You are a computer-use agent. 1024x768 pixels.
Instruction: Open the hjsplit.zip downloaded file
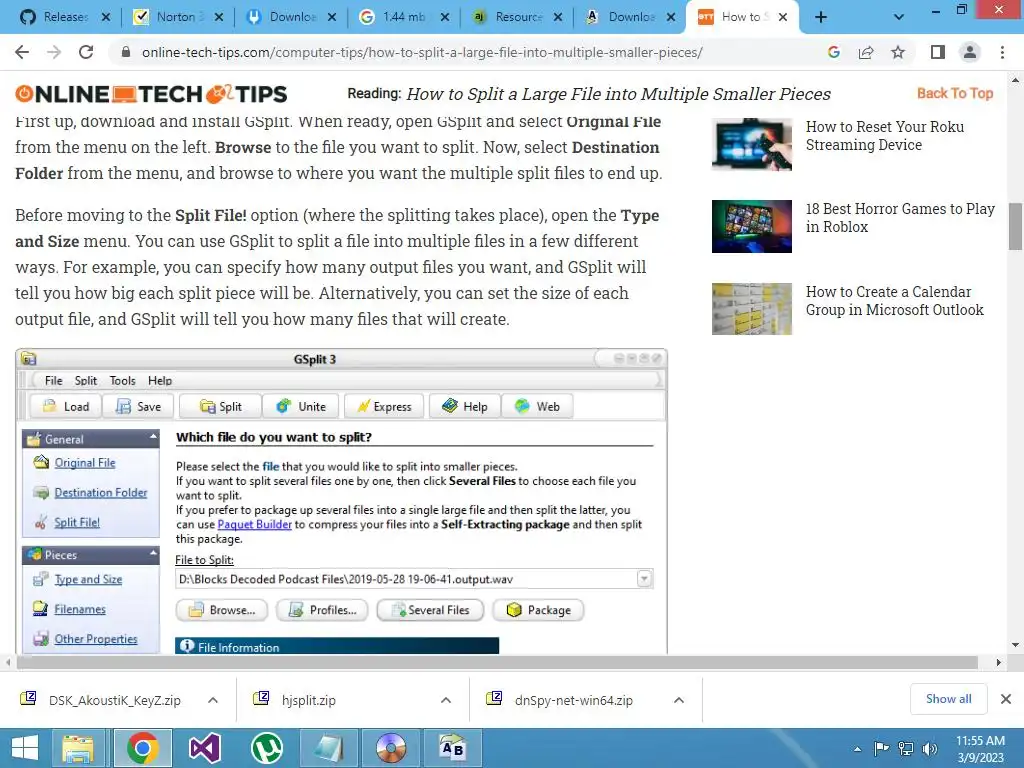(308, 700)
